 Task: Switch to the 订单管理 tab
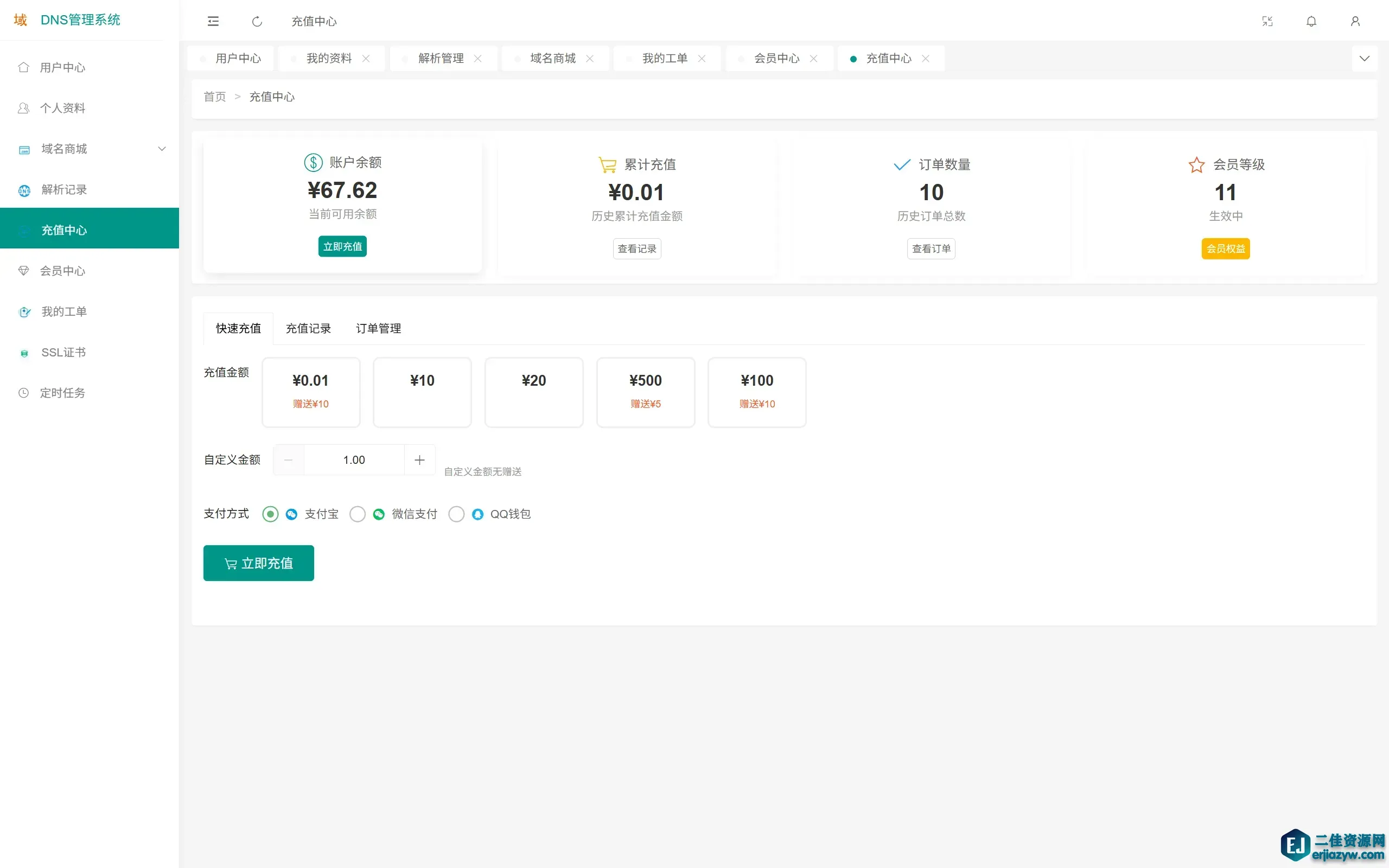[378, 328]
